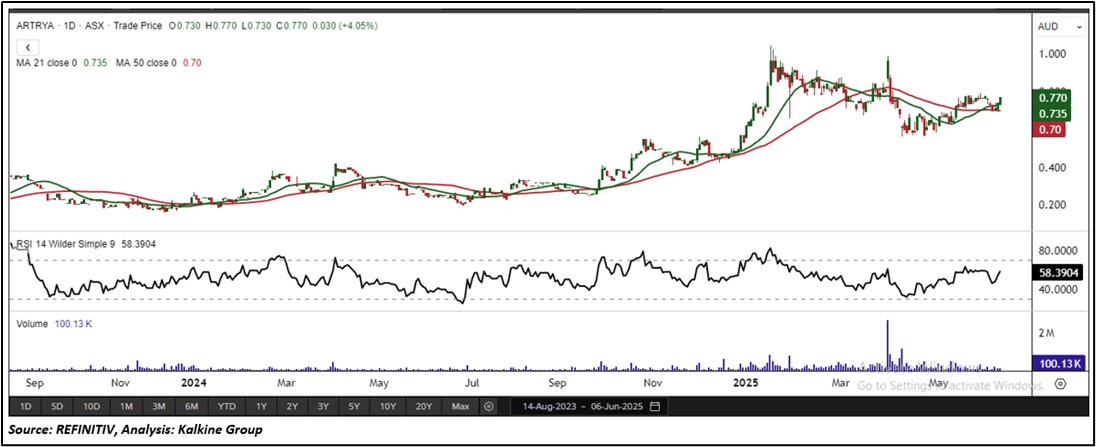Choose the 5Y range button

[x=355, y=406]
